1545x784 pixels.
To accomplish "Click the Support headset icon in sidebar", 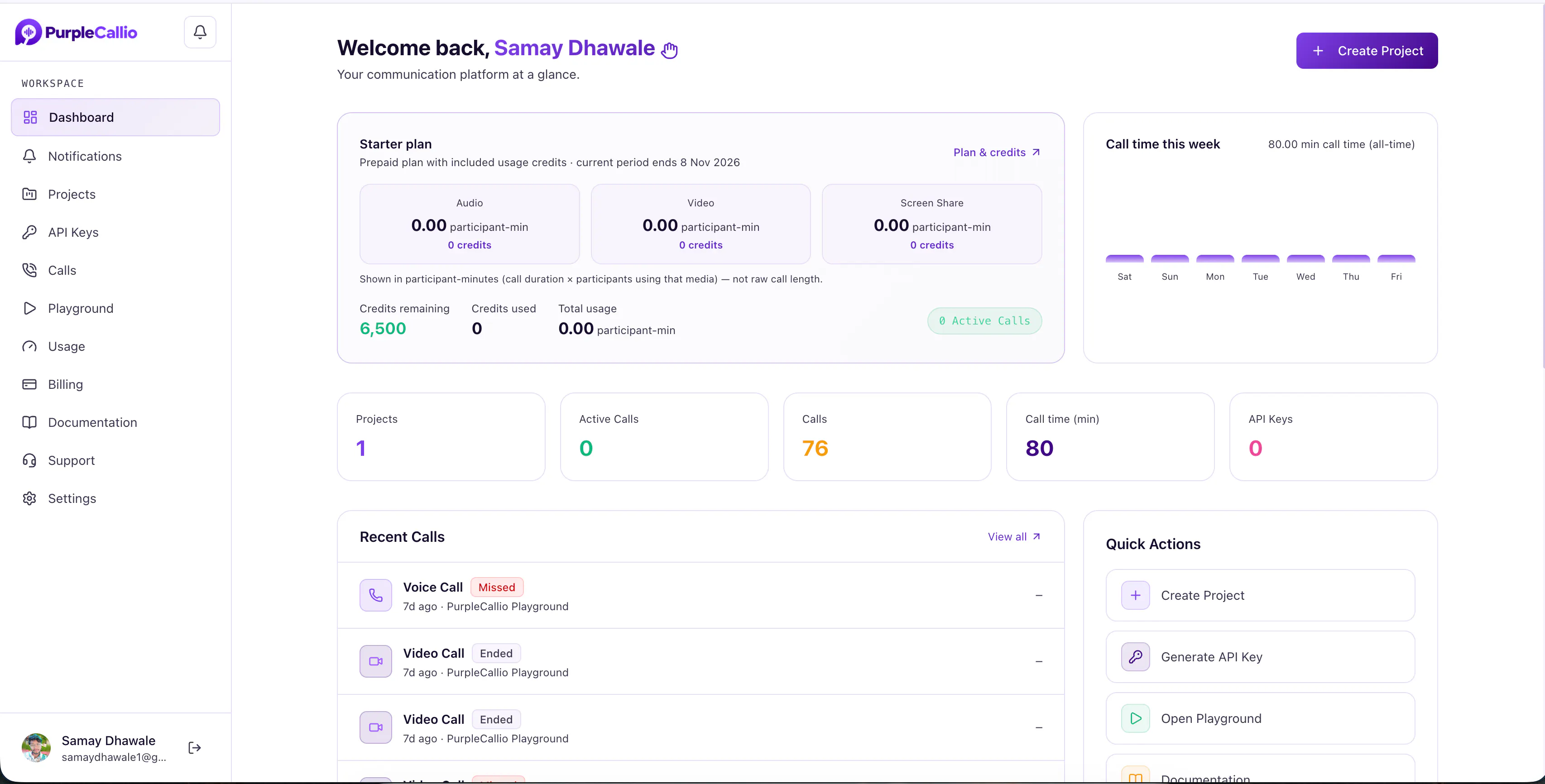I will [x=29, y=460].
